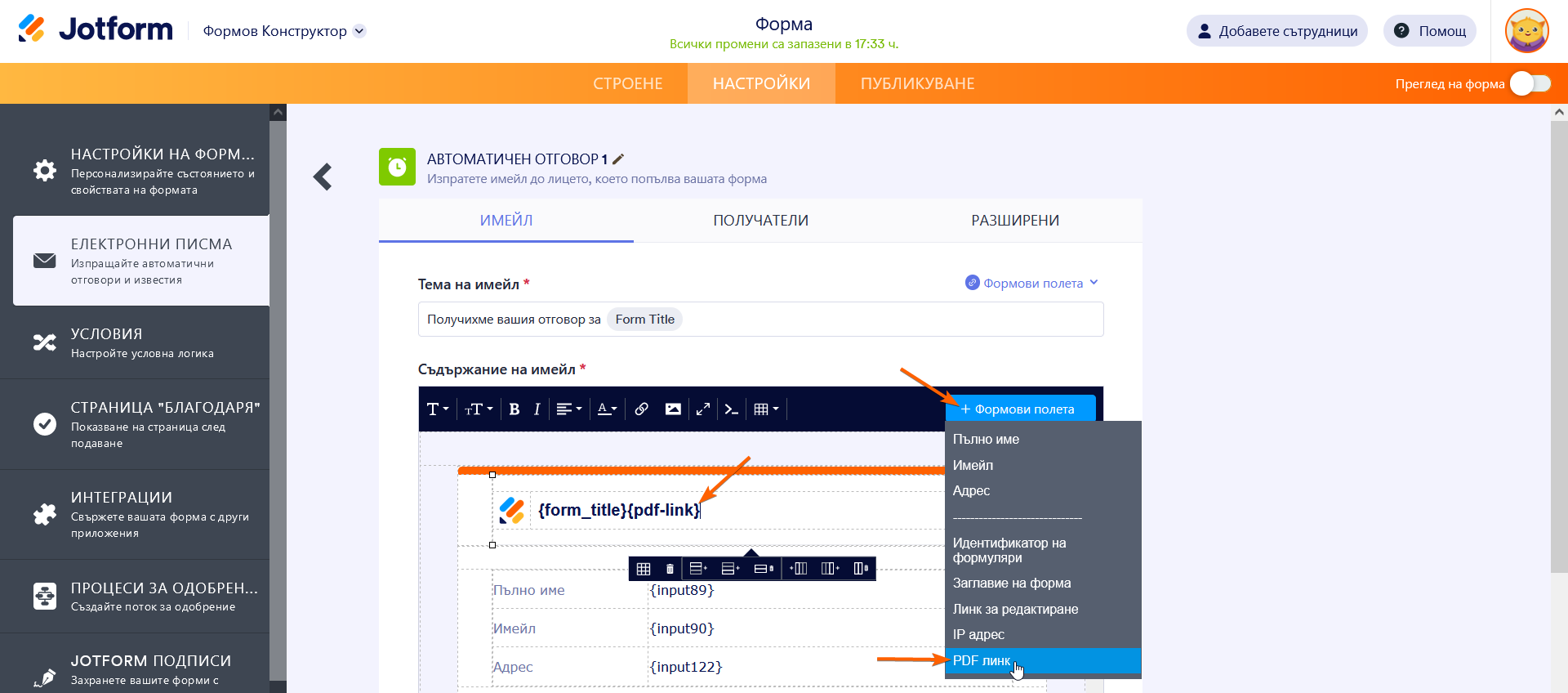Switch to the ИМЕЙЛ tab
The width and height of the screenshot is (1568, 693).
pos(506,221)
